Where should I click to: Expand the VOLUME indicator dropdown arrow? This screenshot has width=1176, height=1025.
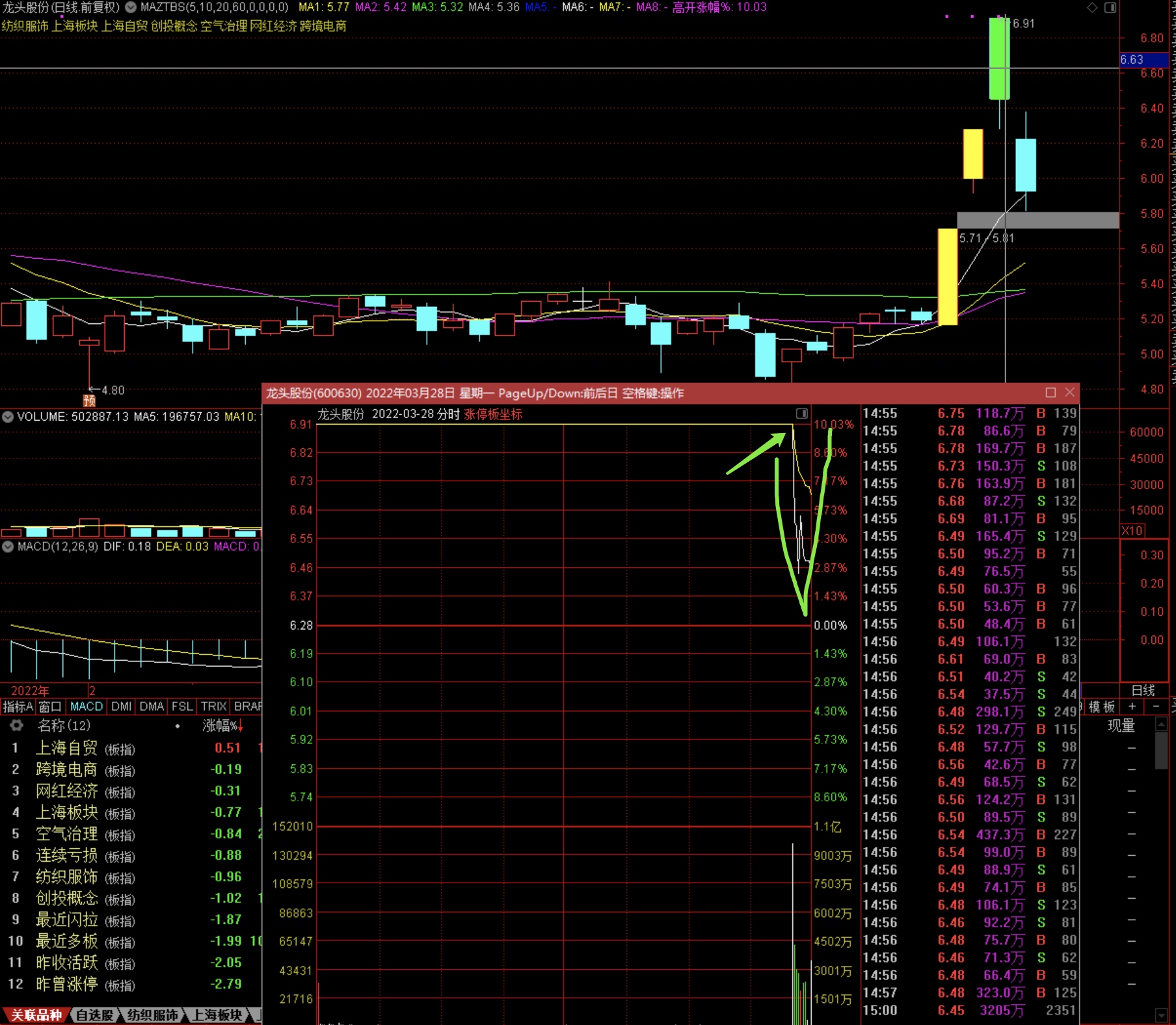click(x=8, y=416)
